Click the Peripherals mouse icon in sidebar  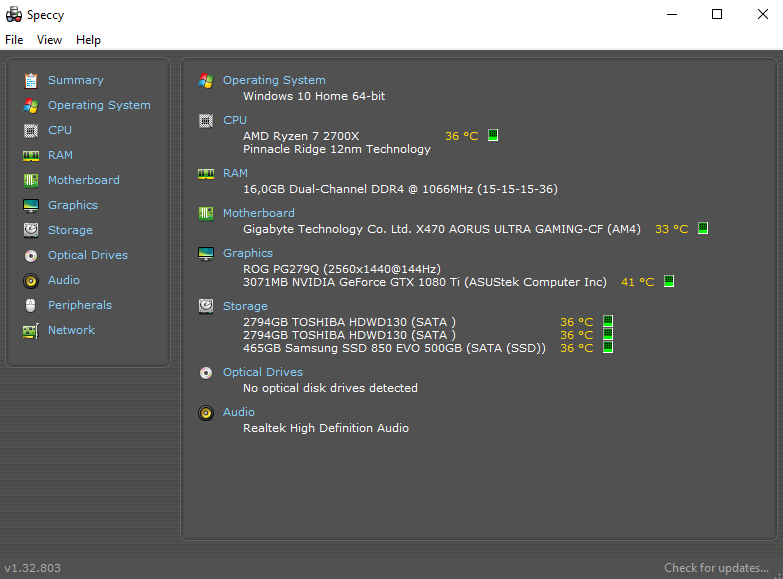[31, 305]
